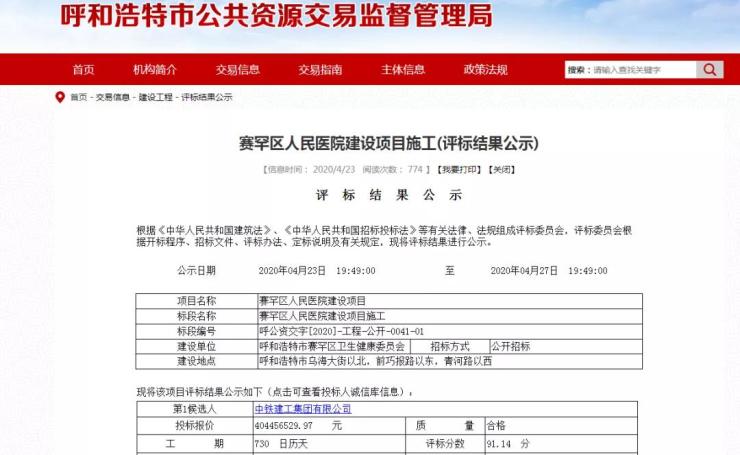Click the 【我要打印】 print link
Viewport: 740px width, 455px height.
[x=461, y=170]
